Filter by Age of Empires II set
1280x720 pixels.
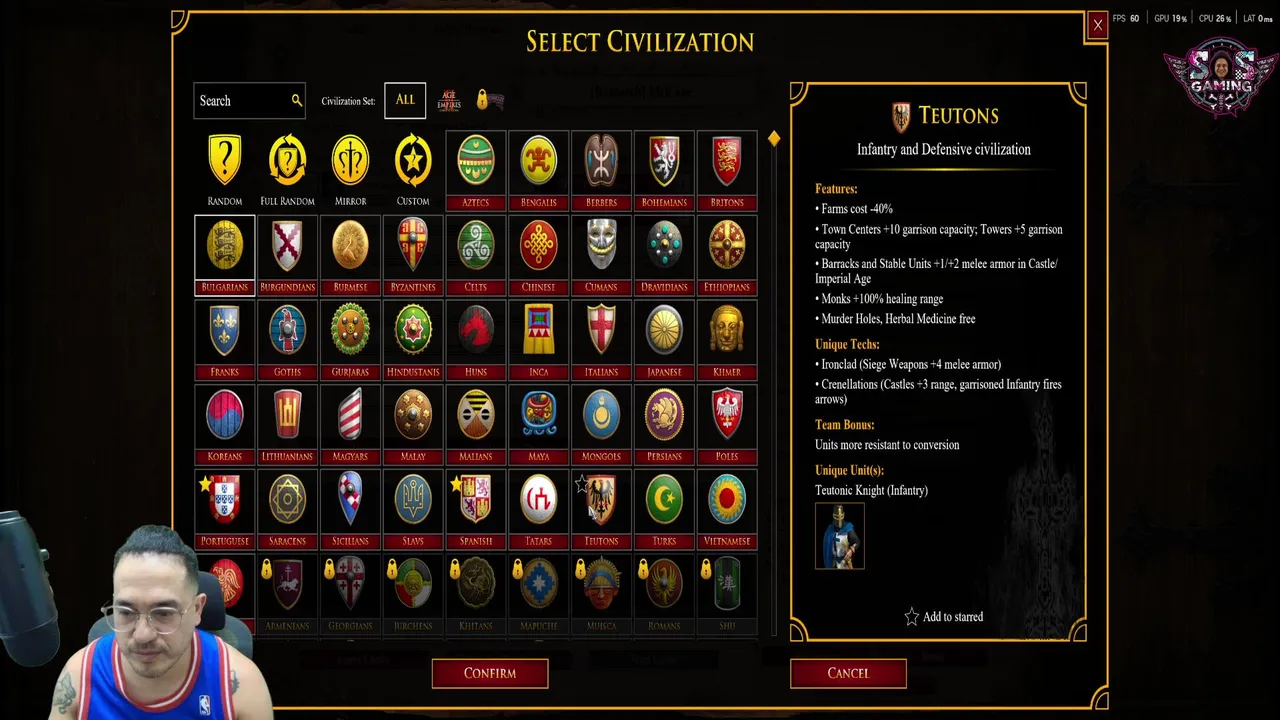449,100
